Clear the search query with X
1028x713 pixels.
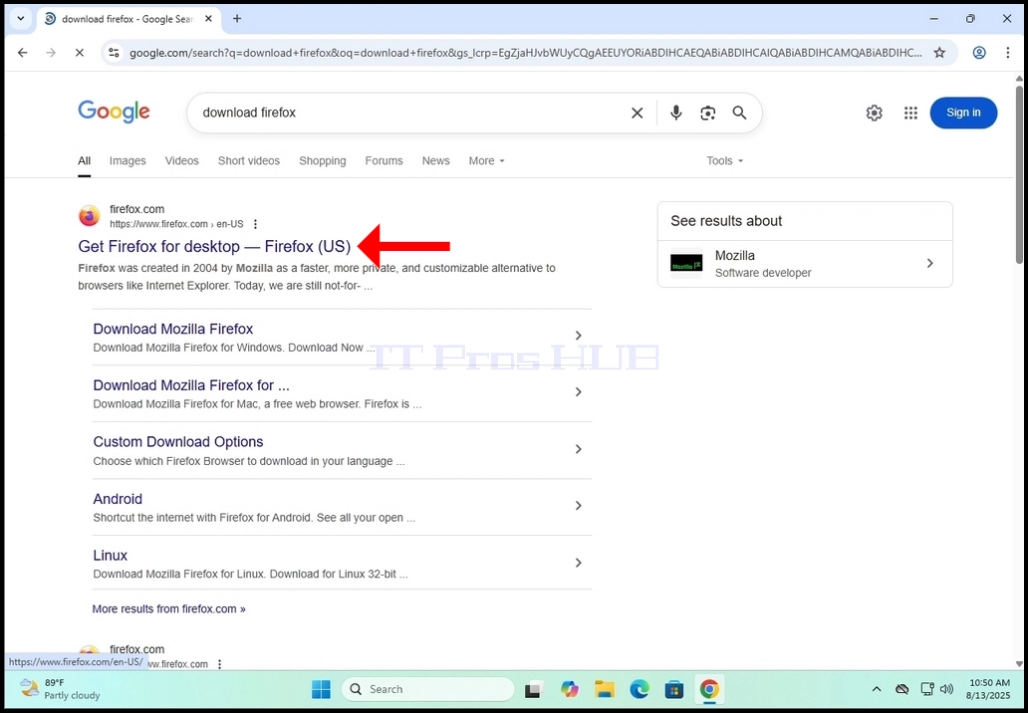[637, 113]
